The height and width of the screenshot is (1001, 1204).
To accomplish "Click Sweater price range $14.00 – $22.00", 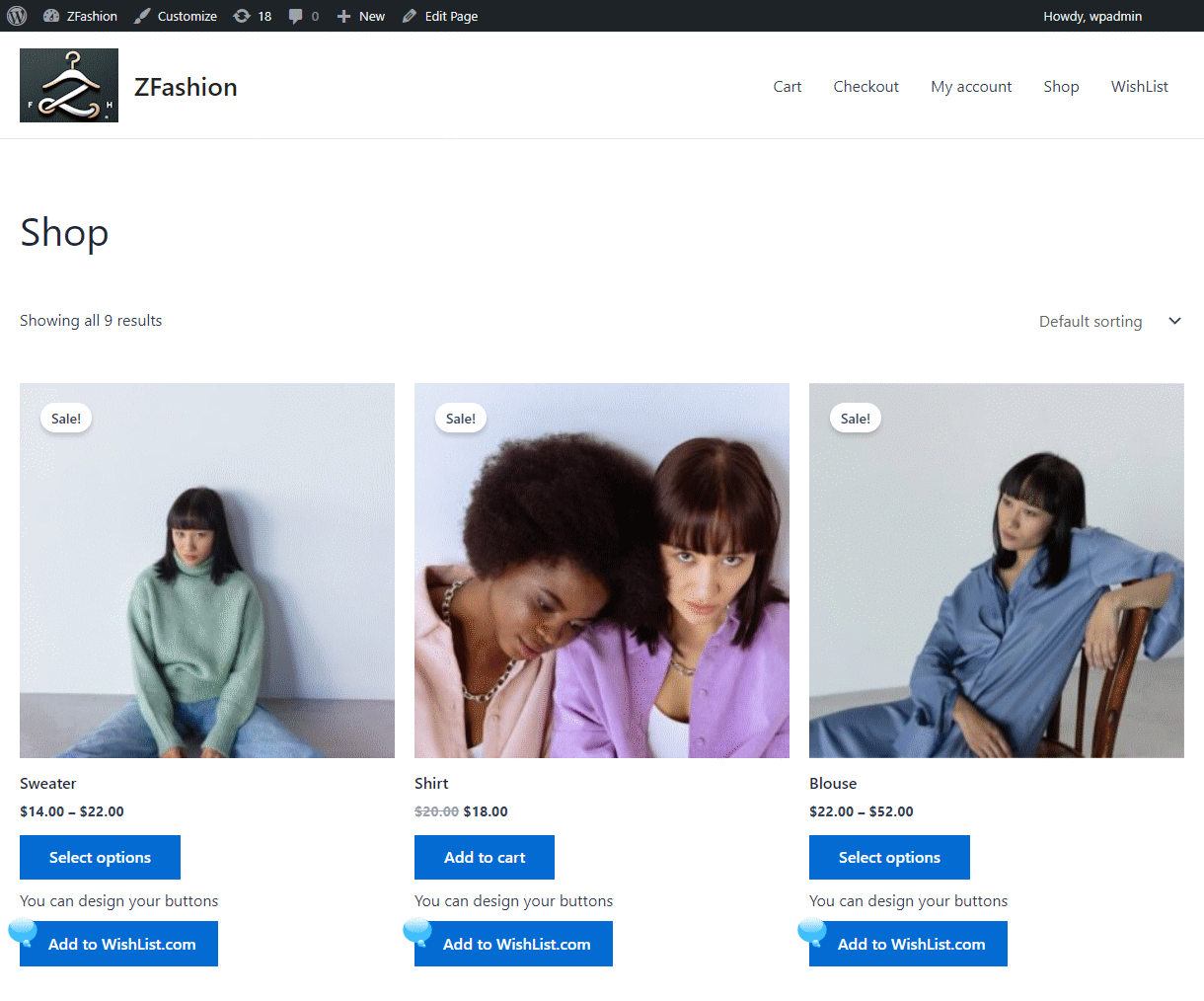I will tap(72, 811).
